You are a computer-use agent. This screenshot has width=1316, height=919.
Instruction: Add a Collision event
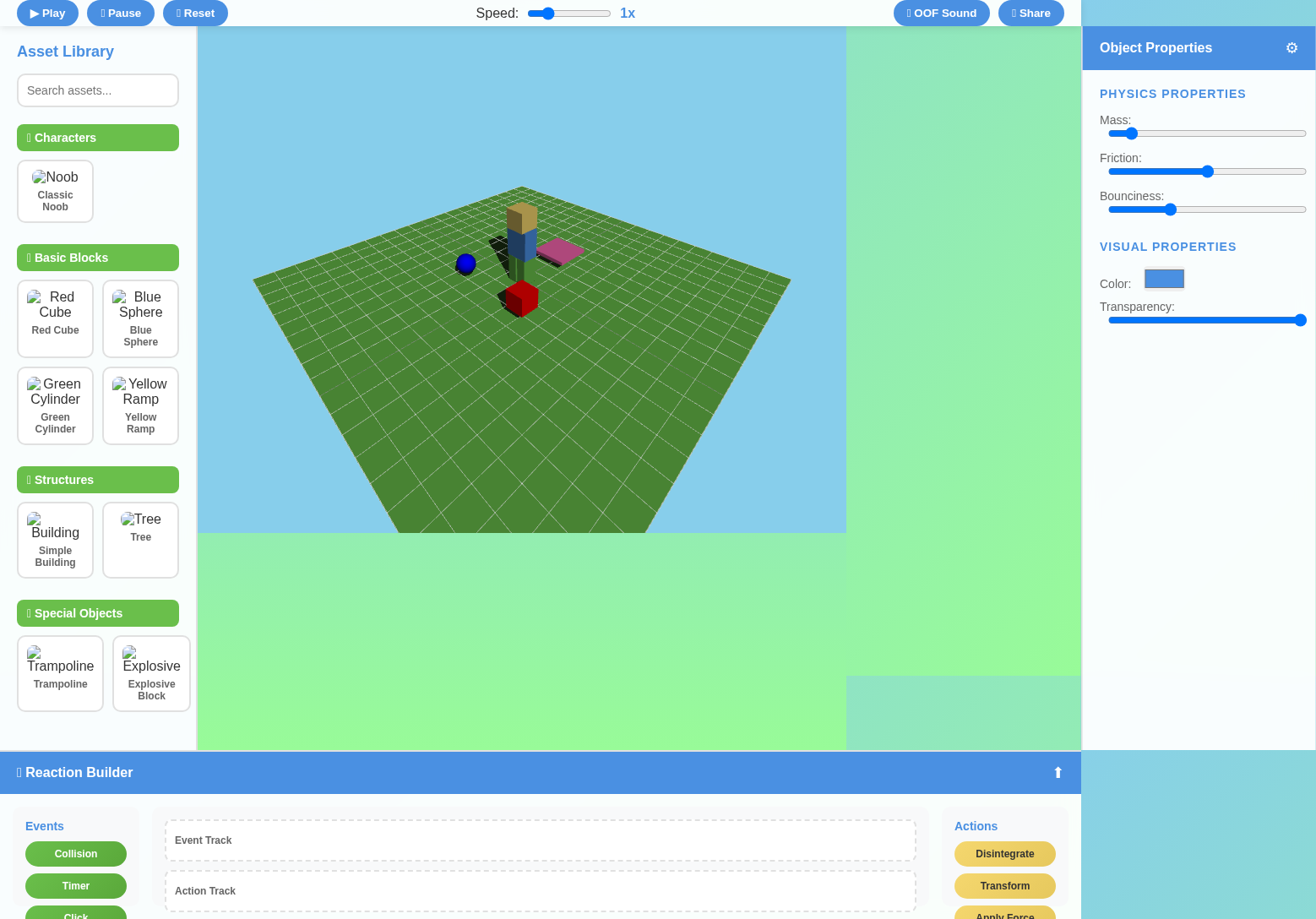click(x=75, y=854)
